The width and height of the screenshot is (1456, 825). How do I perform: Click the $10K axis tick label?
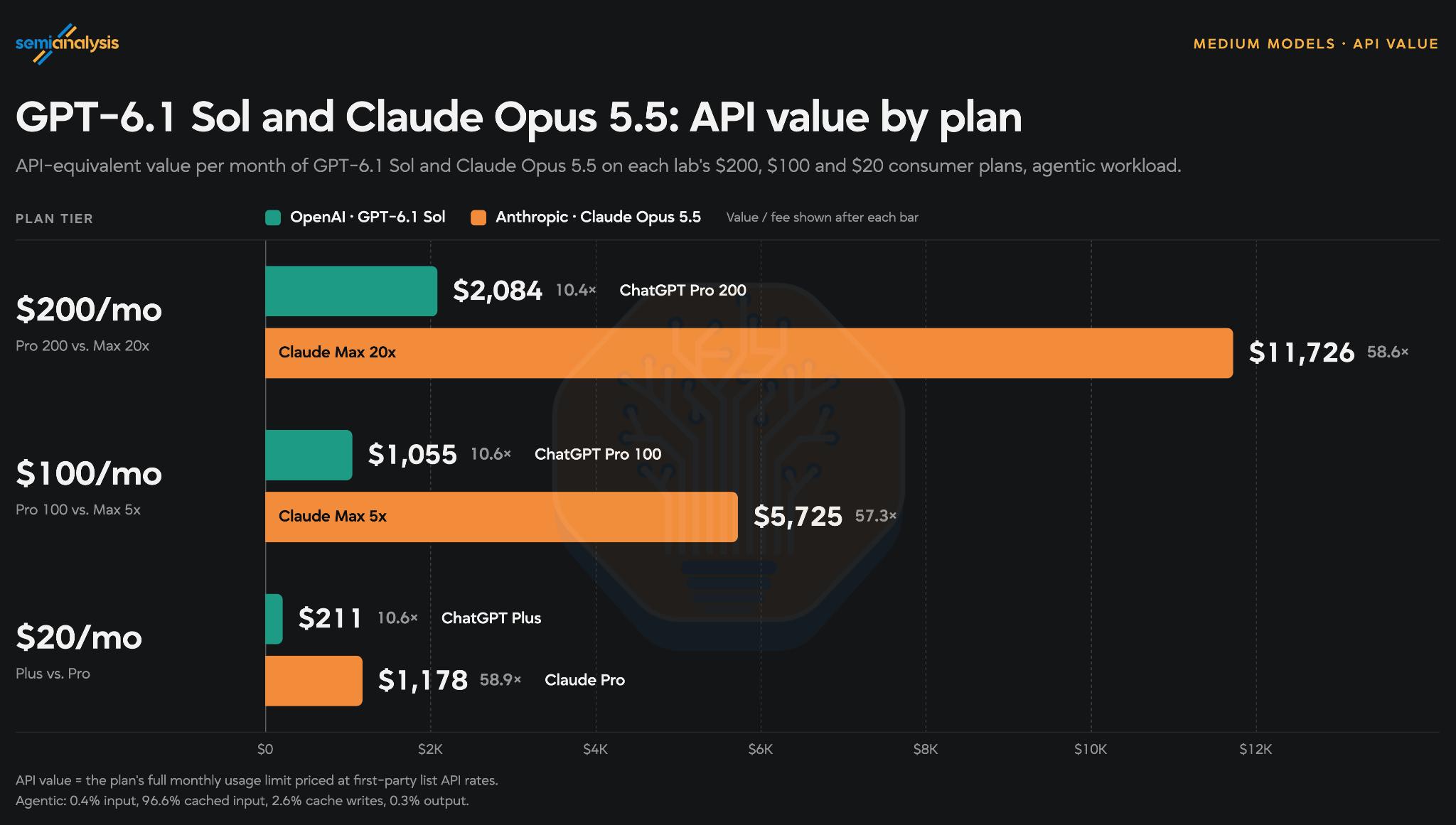coord(1091,750)
